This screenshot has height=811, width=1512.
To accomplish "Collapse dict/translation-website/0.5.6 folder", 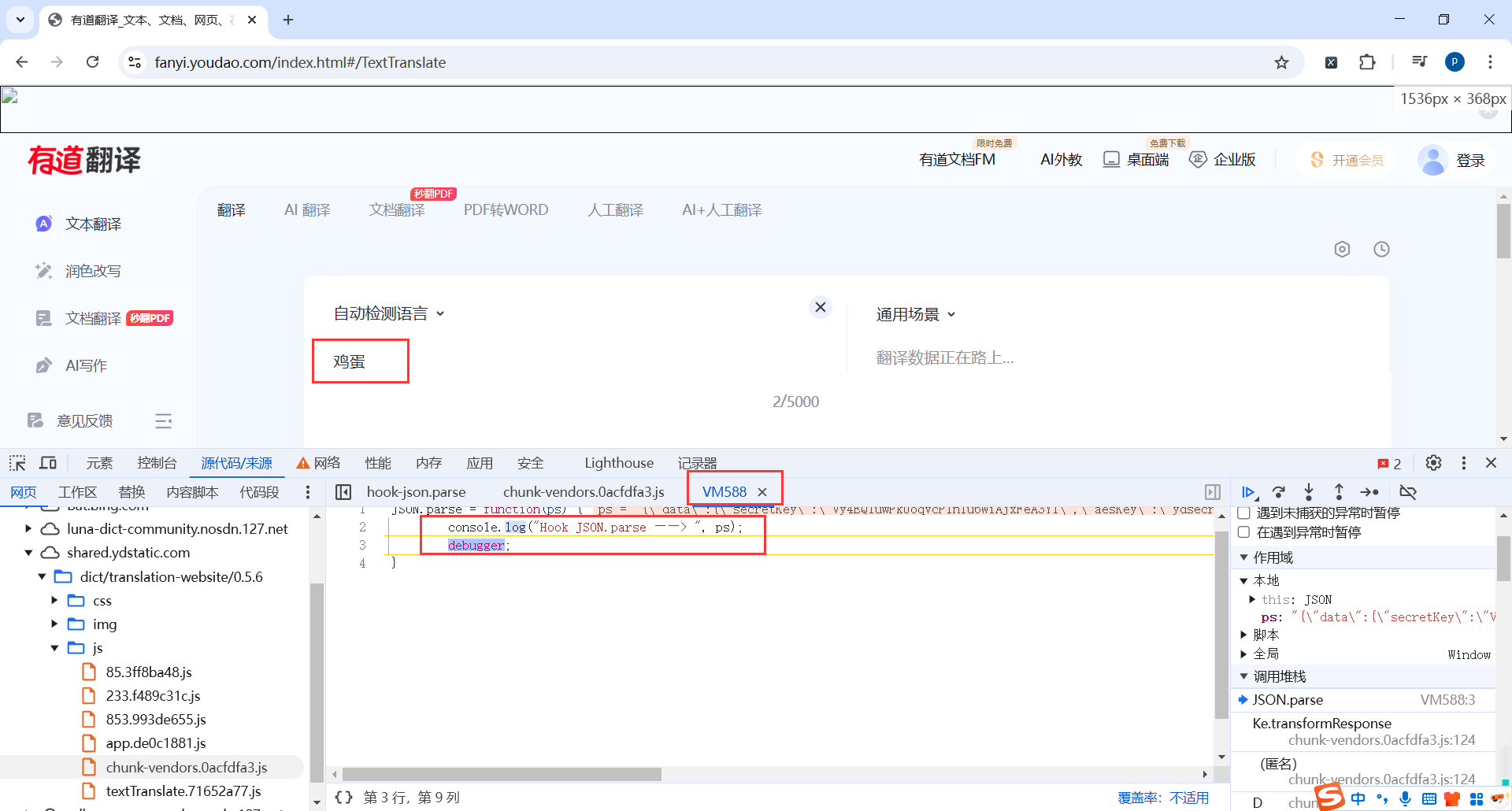I will click(x=42, y=577).
